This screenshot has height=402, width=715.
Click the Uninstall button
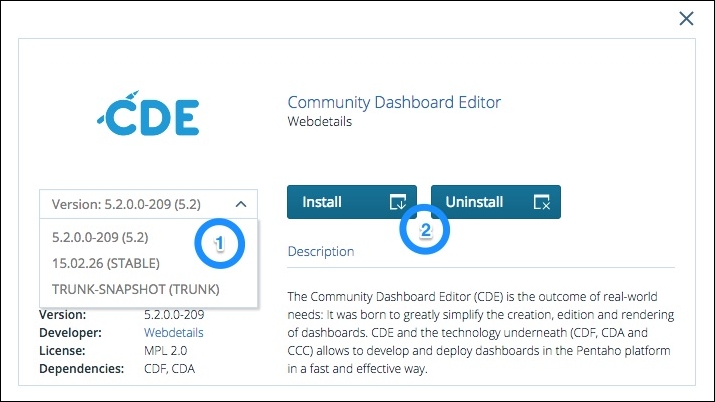click(496, 202)
